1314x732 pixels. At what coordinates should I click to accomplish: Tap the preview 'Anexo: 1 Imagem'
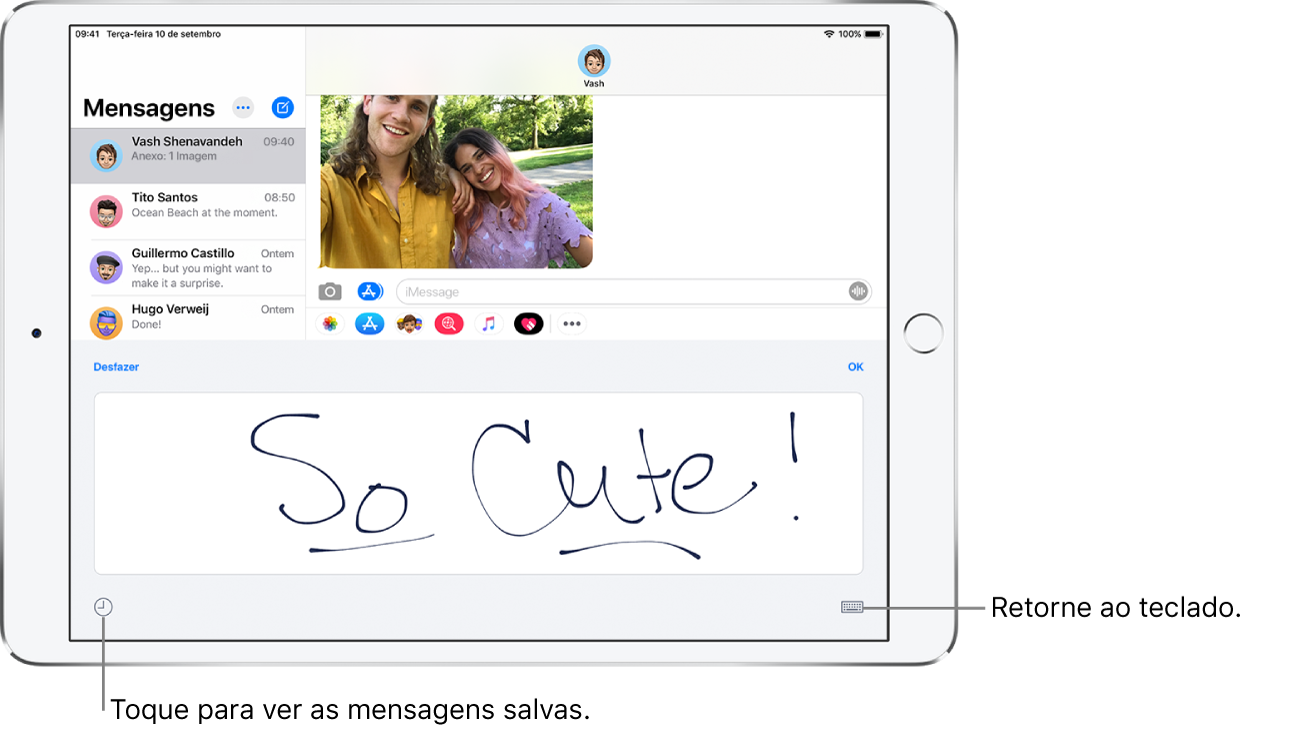(174, 157)
